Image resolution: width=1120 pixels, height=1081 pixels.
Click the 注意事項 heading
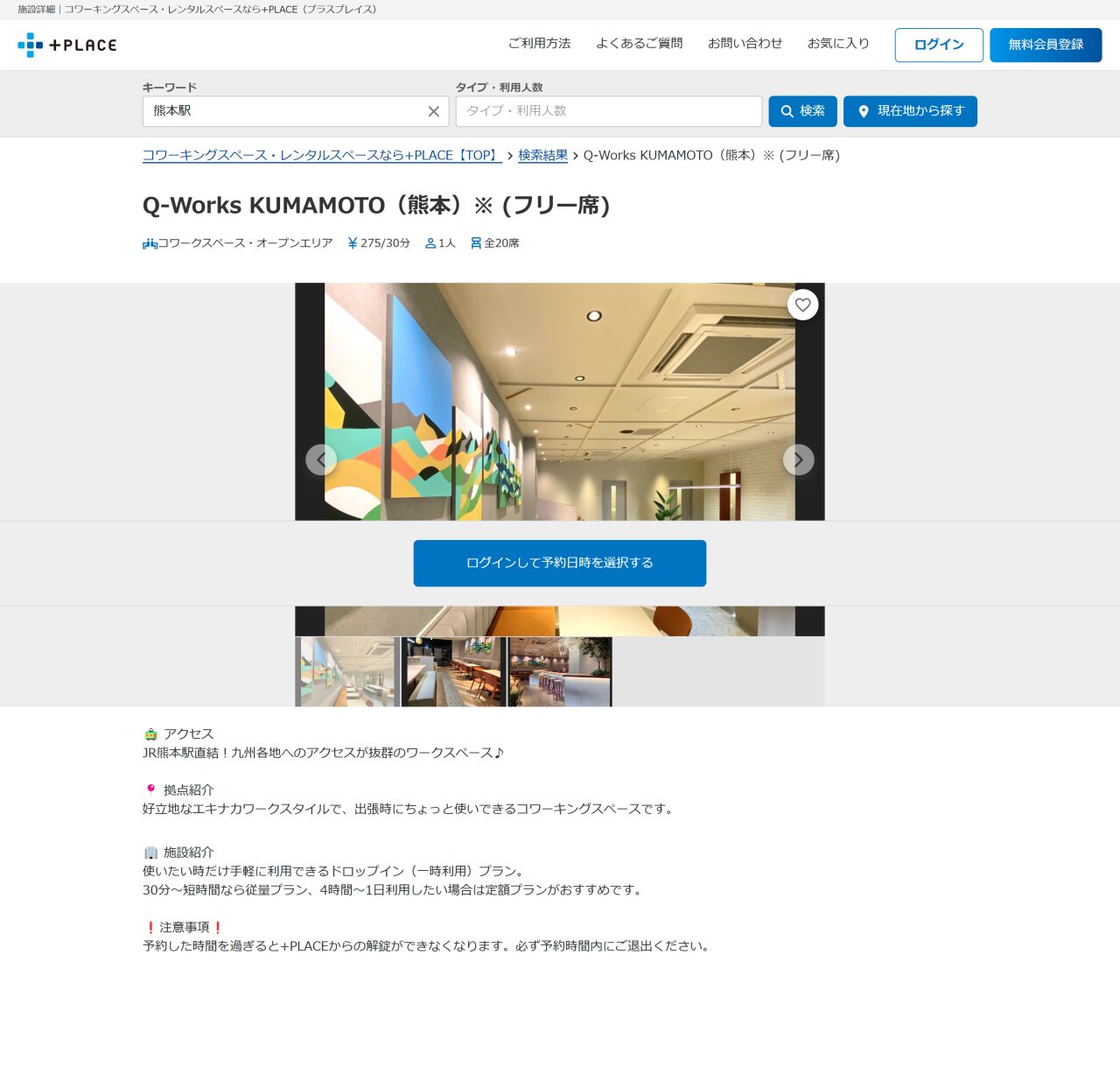pyautogui.click(x=185, y=927)
